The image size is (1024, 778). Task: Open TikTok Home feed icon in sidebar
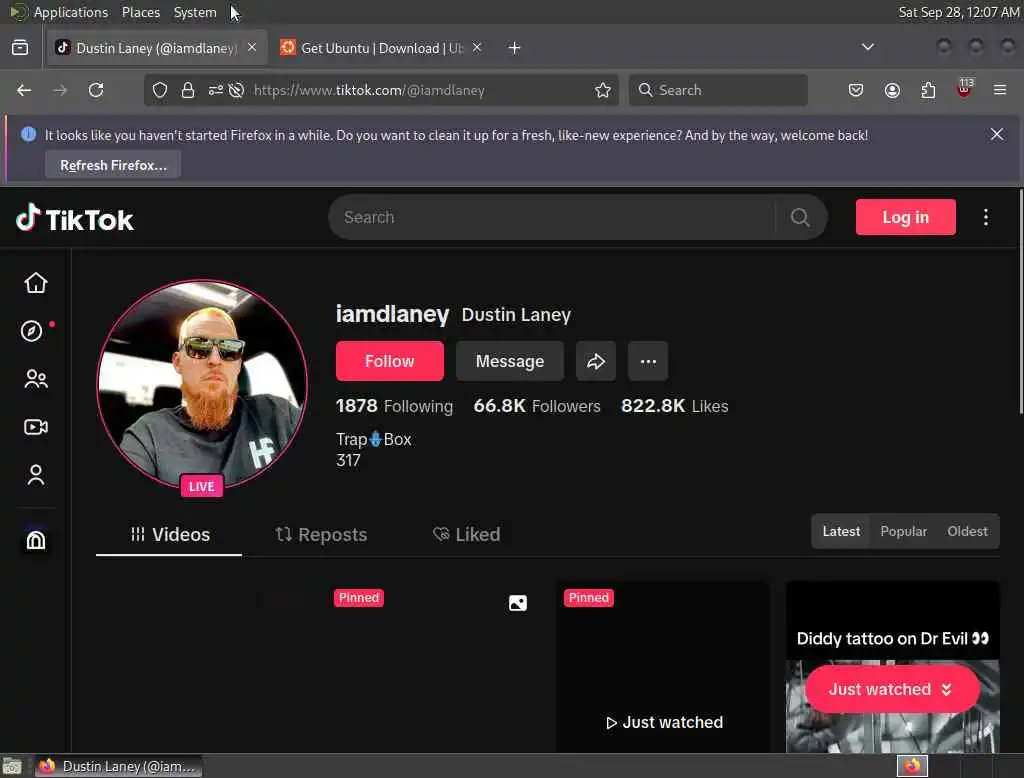(36, 283)
